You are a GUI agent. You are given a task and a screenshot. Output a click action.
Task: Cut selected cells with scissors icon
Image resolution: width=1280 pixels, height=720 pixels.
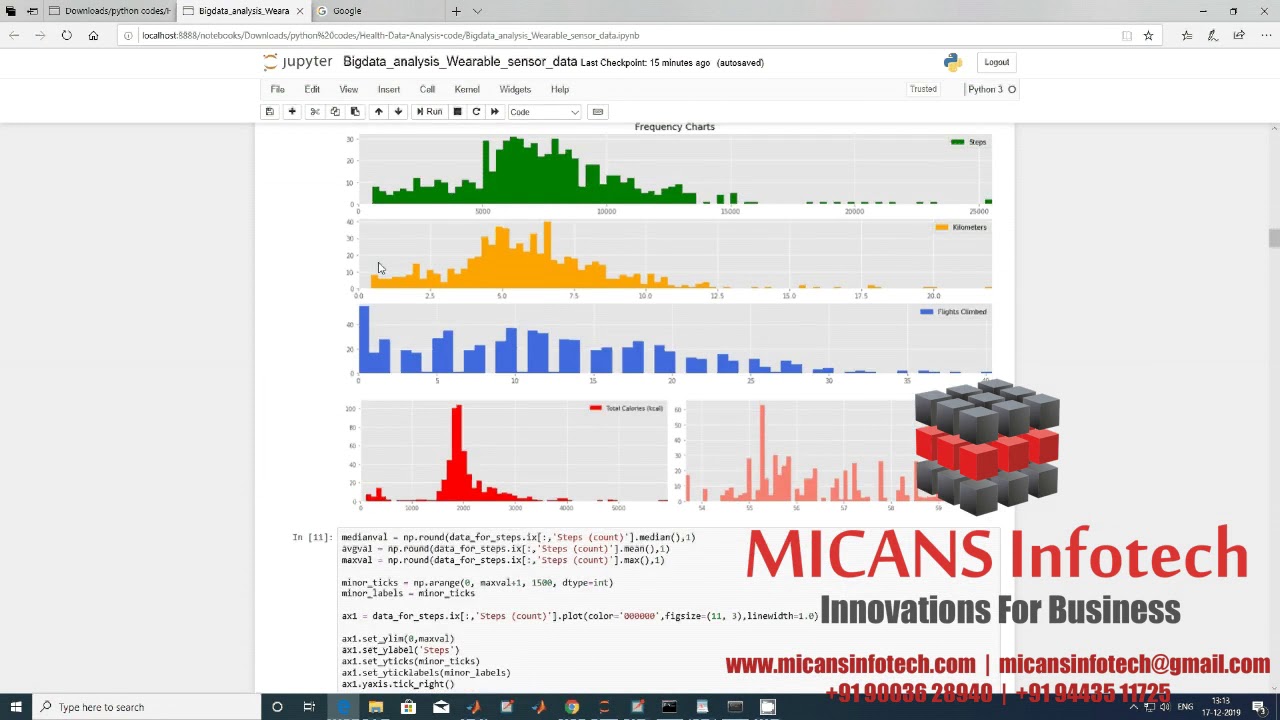[x=315, y=112]
